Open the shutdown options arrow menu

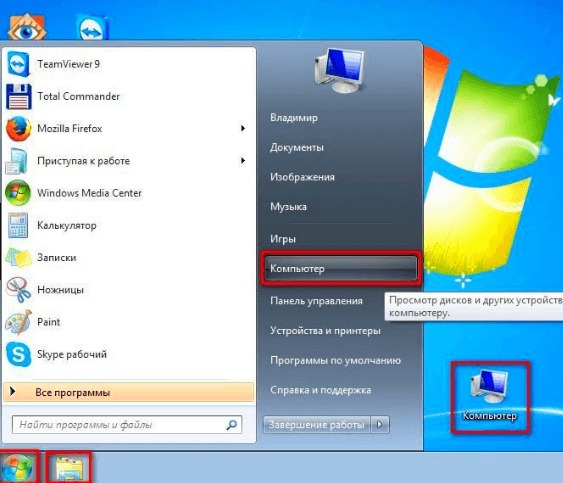click(380, 424)
